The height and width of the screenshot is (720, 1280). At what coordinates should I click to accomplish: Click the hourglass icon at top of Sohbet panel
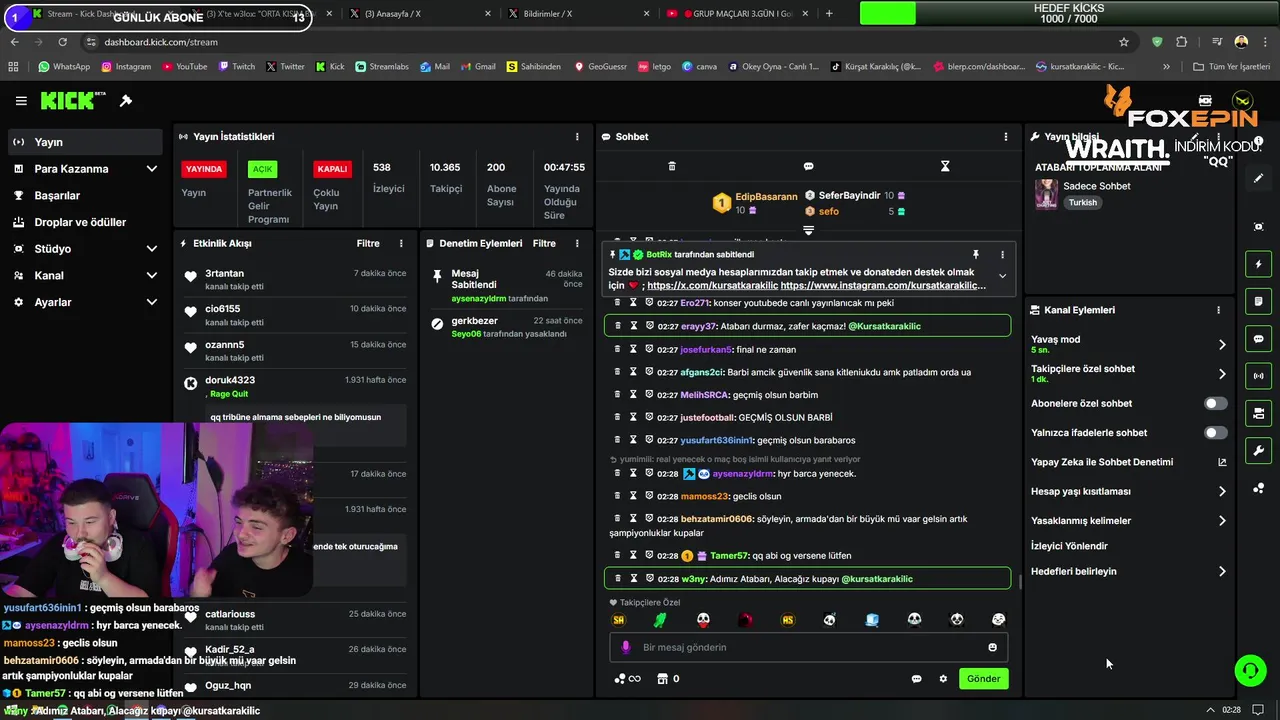[945, 166]
